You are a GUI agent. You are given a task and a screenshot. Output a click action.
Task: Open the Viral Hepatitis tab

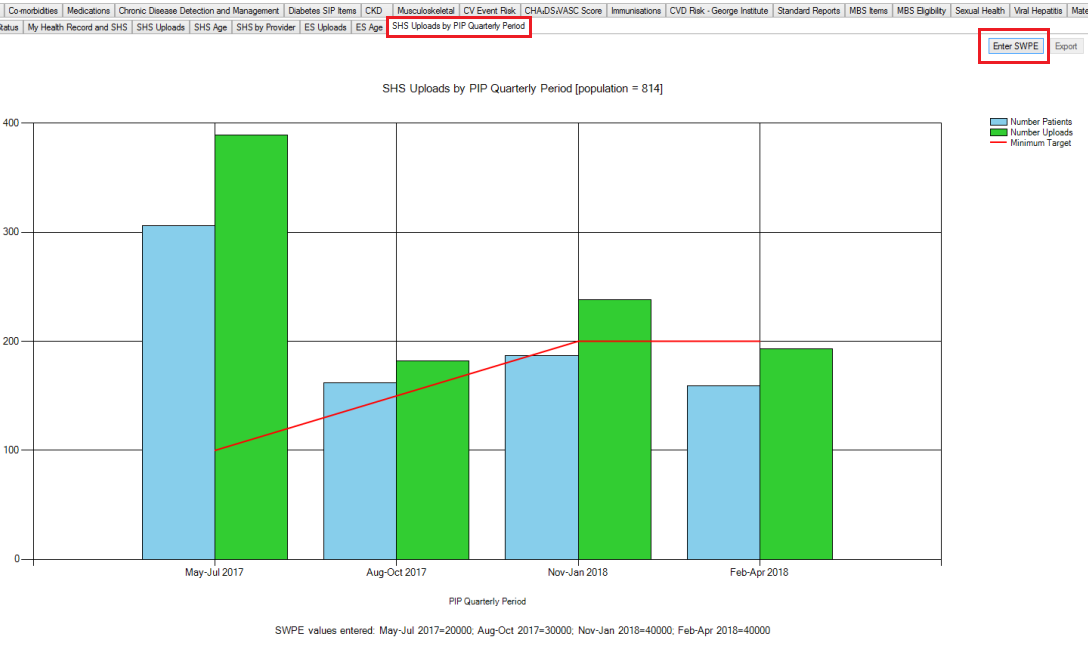[x=1037, y=10]
